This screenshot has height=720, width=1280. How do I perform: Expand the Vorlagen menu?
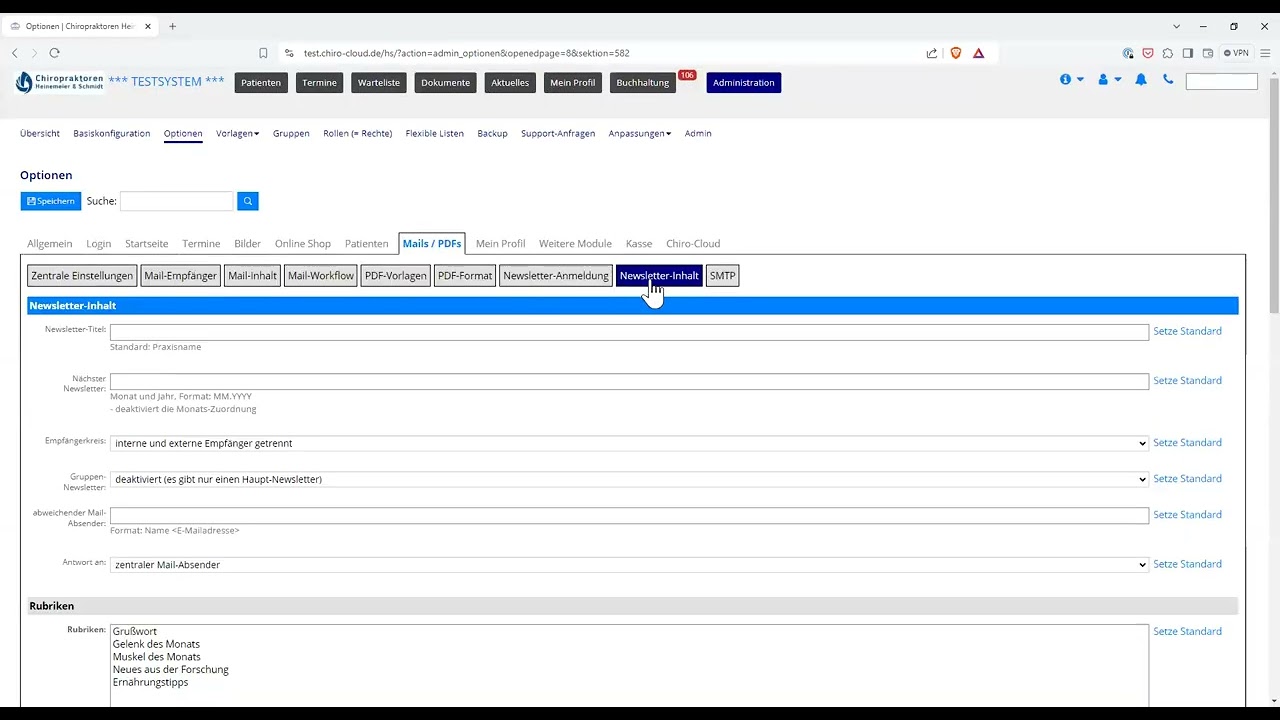tap(237, 133)
